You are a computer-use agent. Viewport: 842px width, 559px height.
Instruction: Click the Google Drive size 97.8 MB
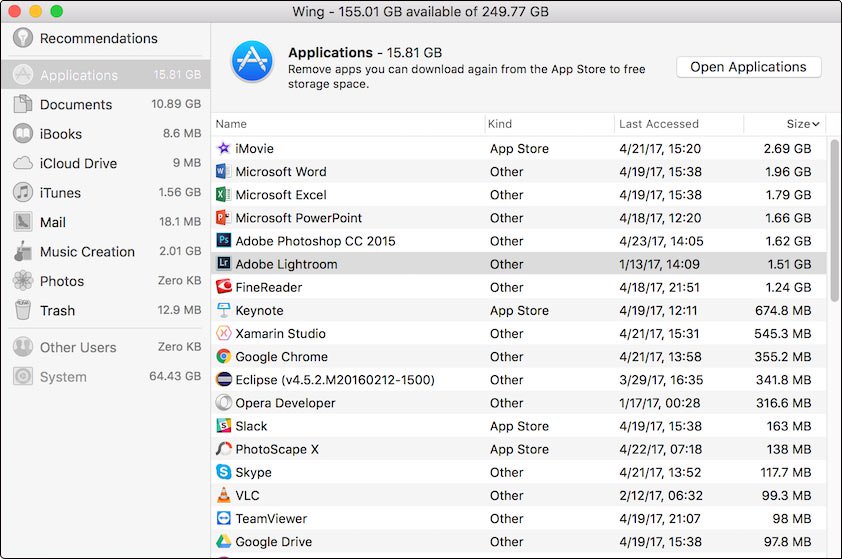pos(788,542)
